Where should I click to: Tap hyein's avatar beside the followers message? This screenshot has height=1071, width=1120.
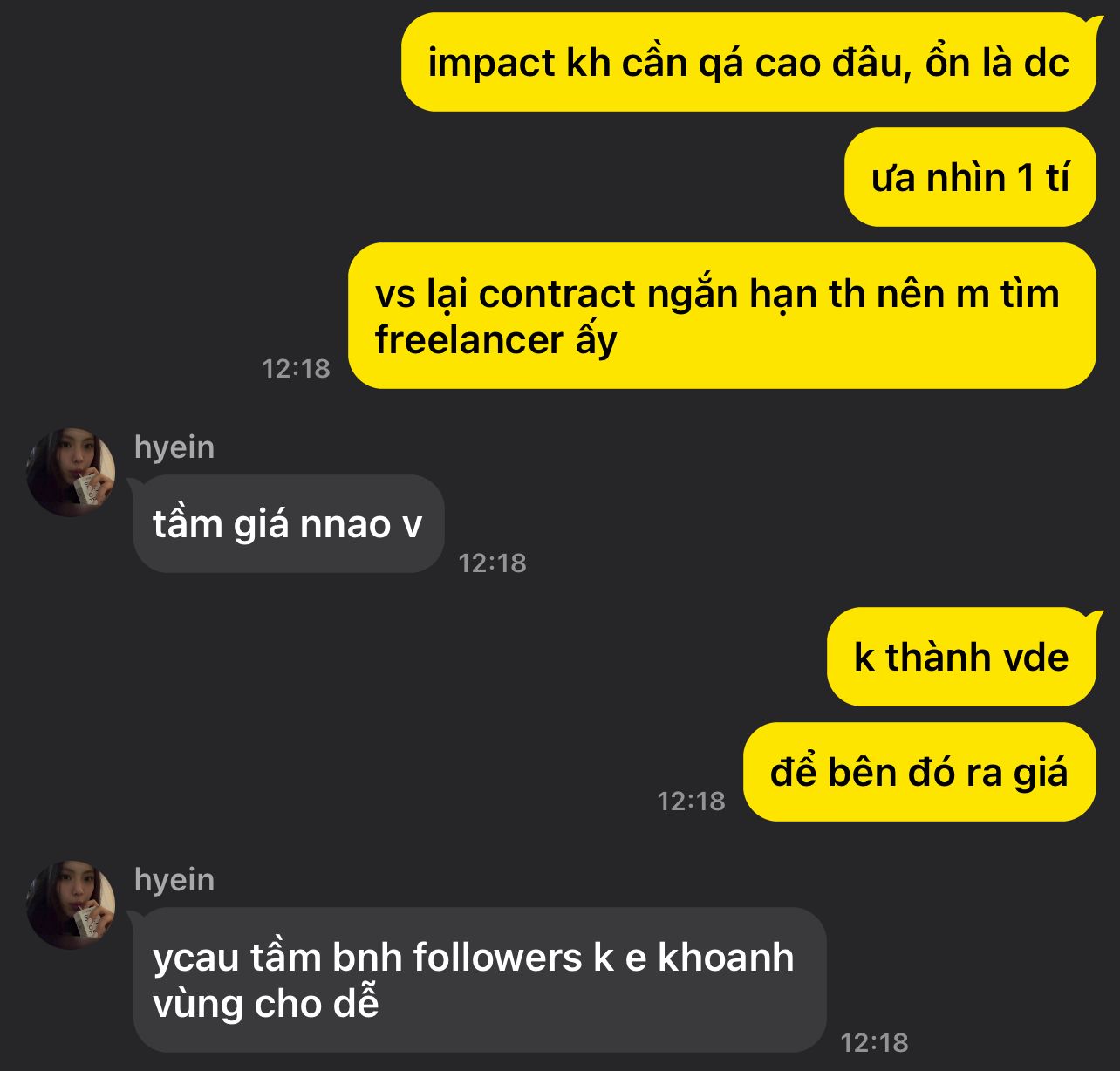click(71, 904)
